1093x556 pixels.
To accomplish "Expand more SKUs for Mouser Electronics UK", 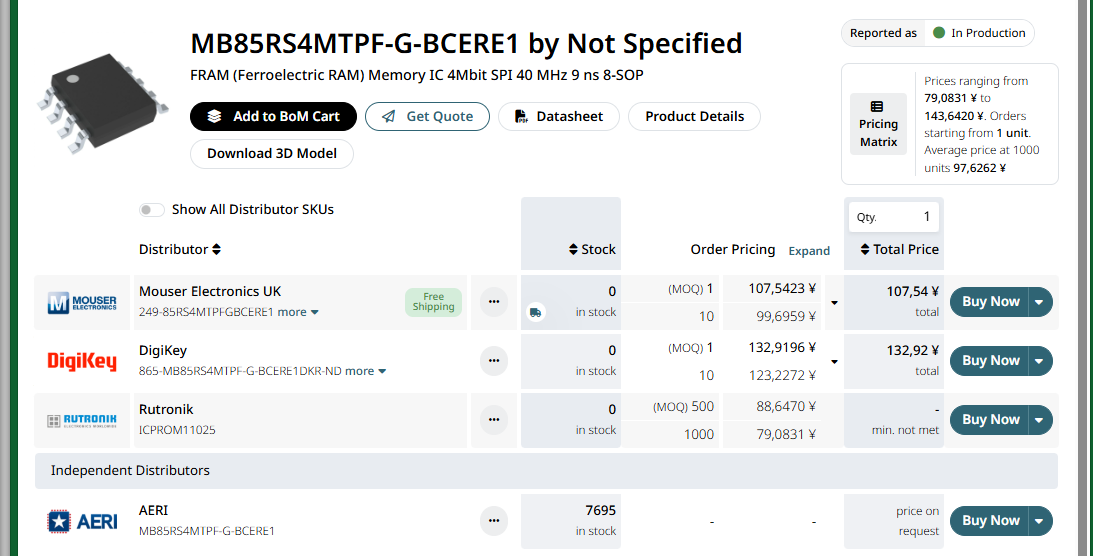I will [x=298, y=312].
